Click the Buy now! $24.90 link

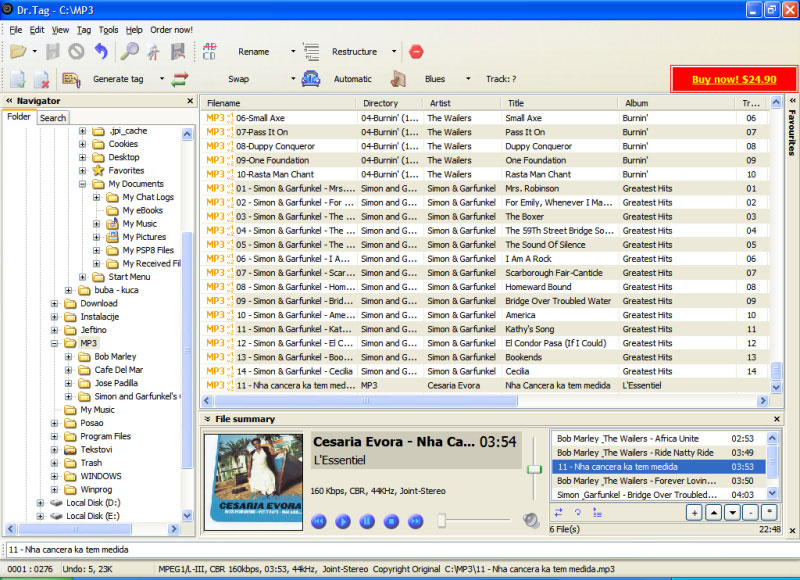point(734,80)
